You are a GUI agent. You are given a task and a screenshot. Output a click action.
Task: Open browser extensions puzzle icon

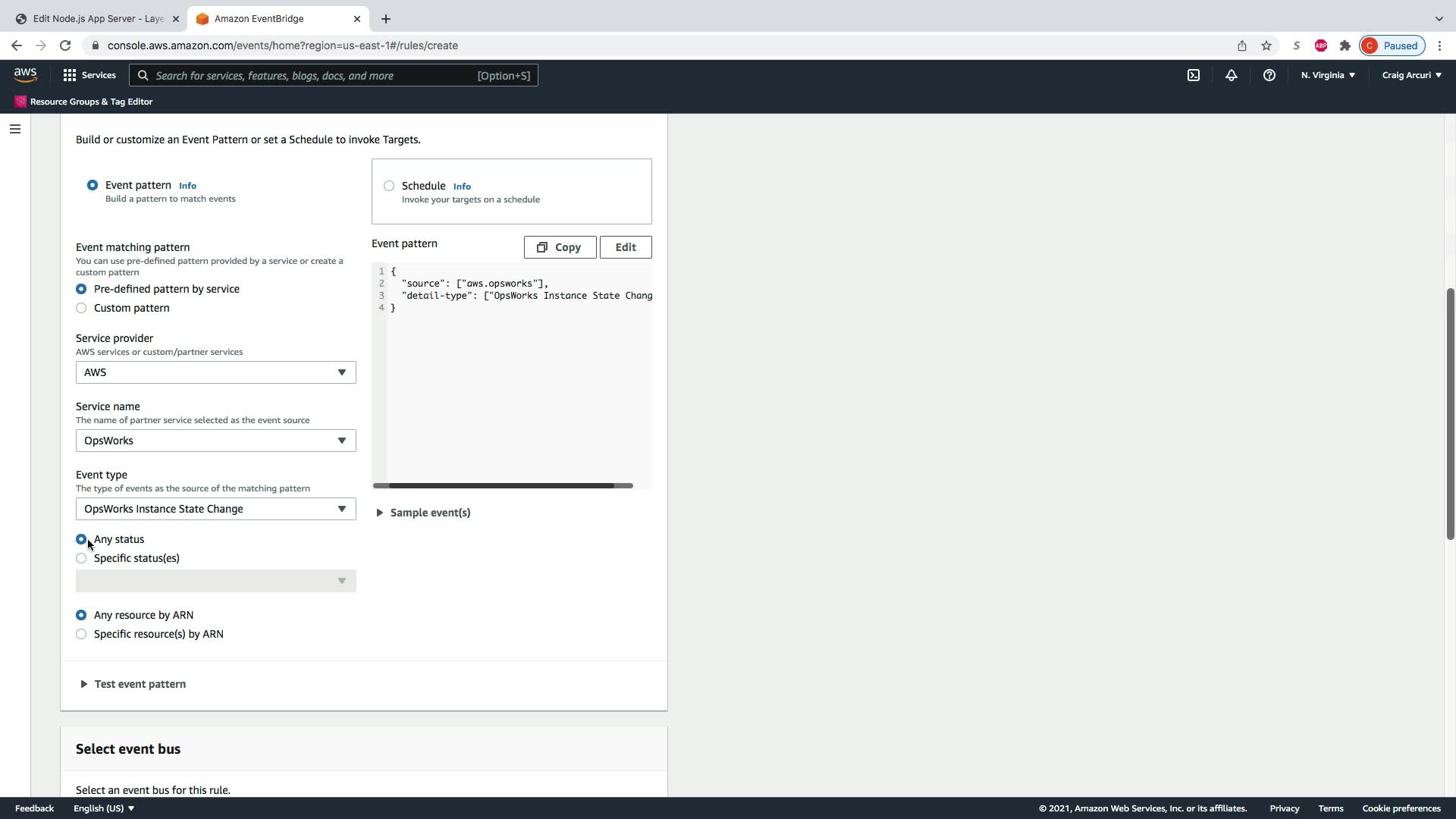tap(1345, 45)
